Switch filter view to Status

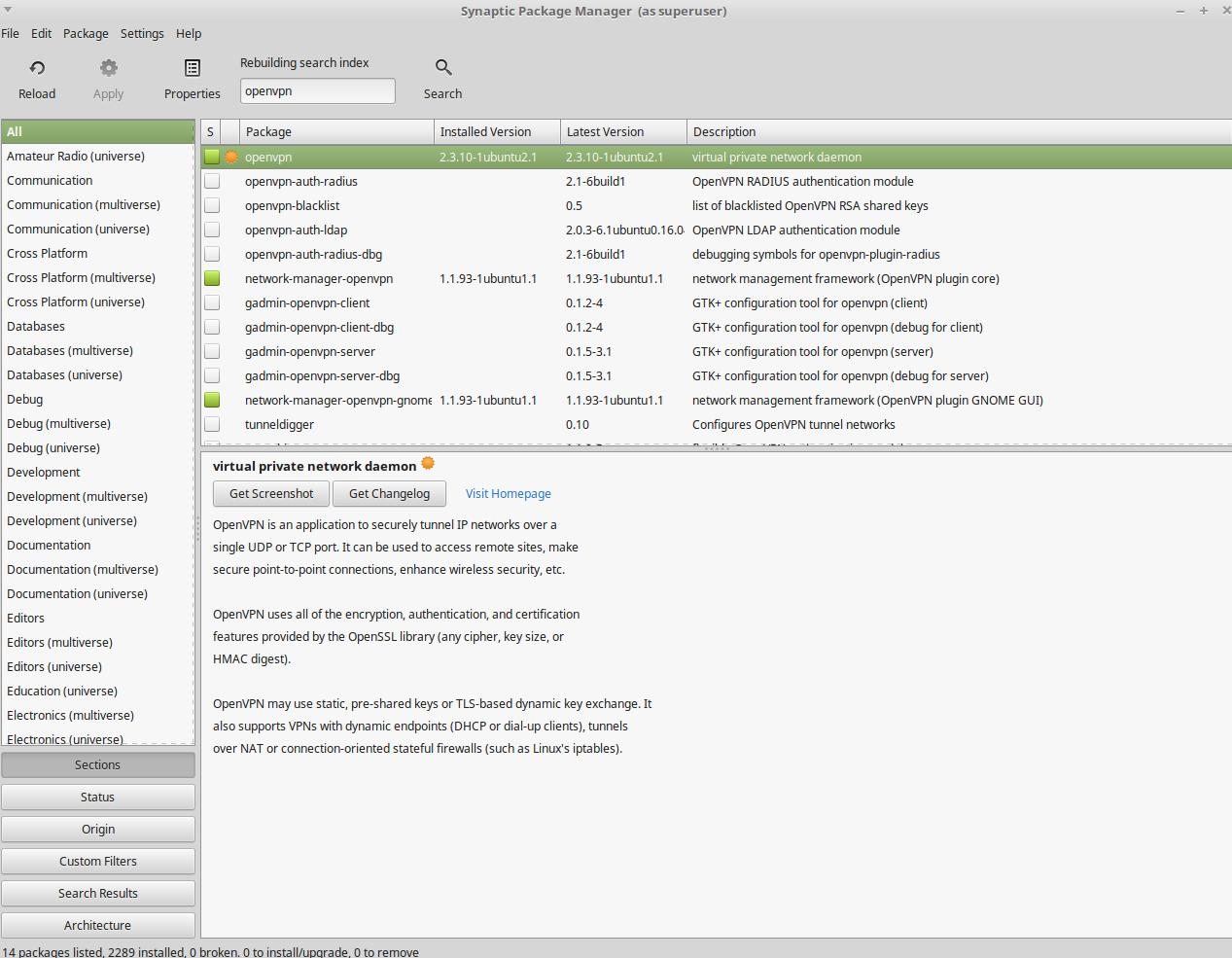coord(98,798)
